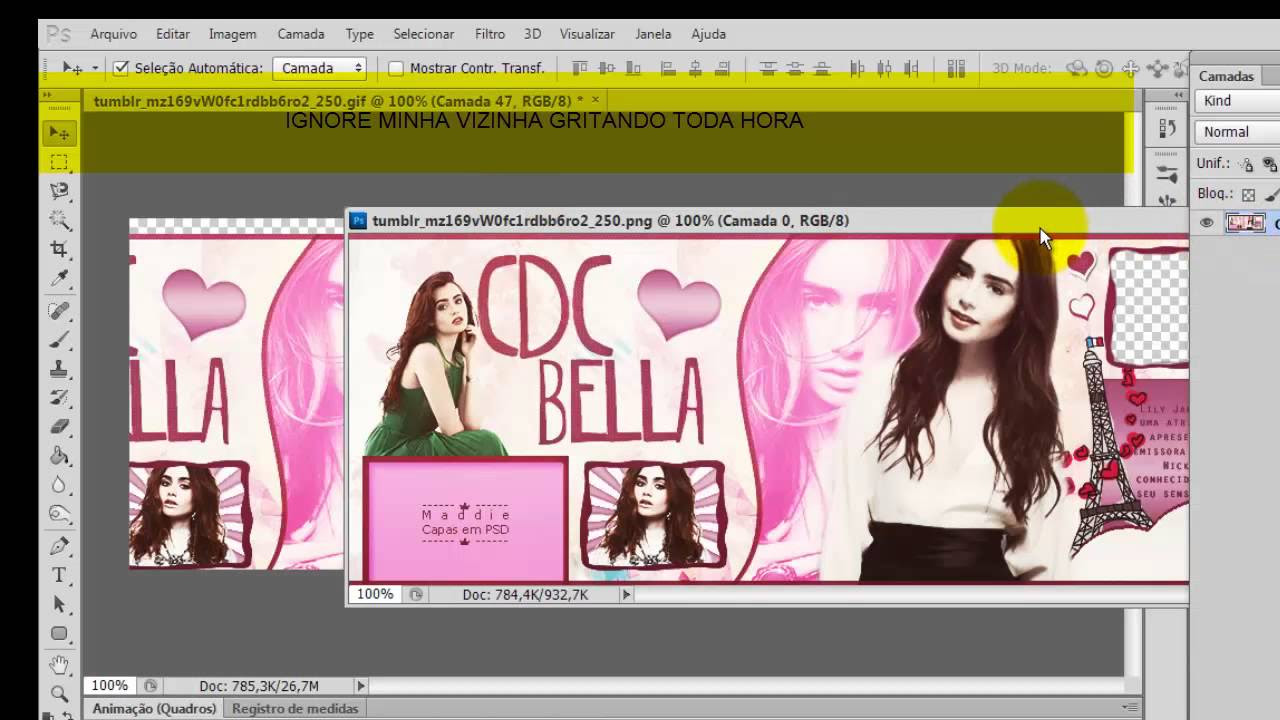The width and height of the screenshot is (1280, 720).
Task: Select the Clone Stamp tool
Action: pyautogui.click(x=59, y=369)
